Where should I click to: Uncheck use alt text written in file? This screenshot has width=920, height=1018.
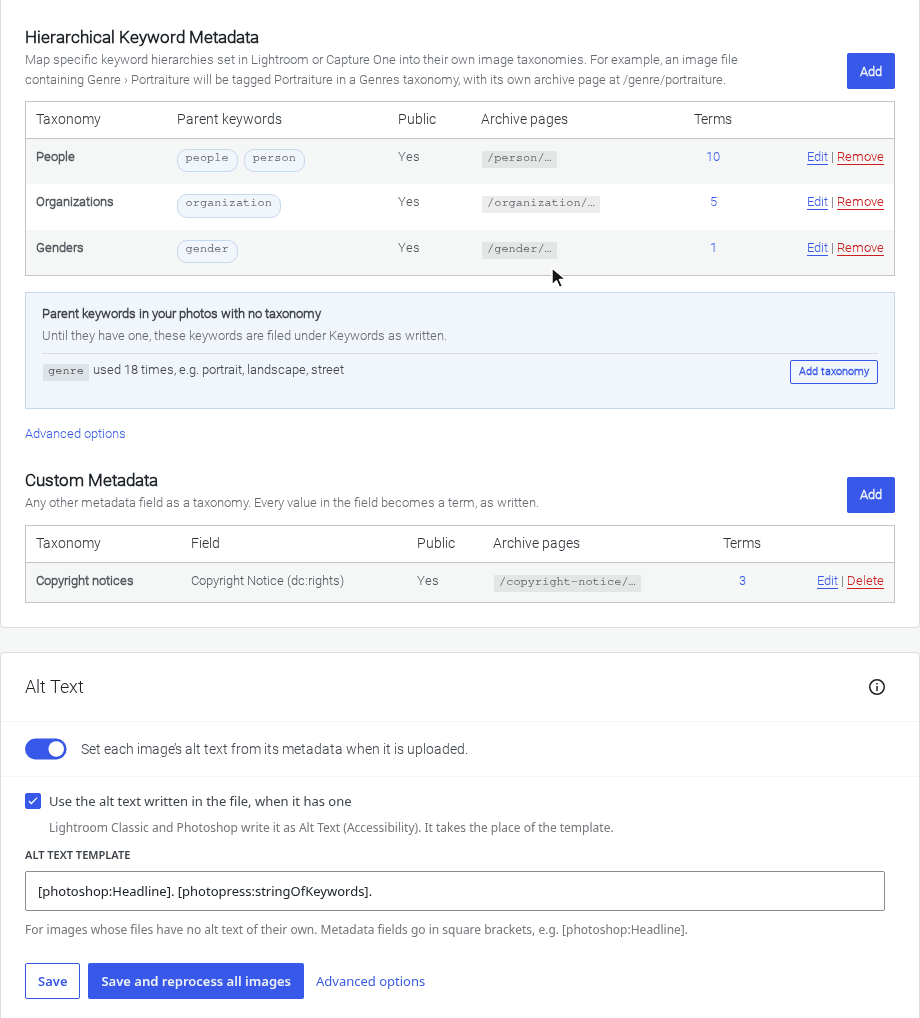pyautogui.click(x=33, y=801)
